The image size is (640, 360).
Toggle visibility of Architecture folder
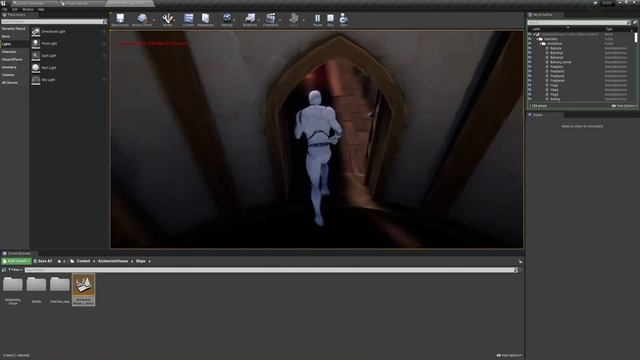click(530, 43)
